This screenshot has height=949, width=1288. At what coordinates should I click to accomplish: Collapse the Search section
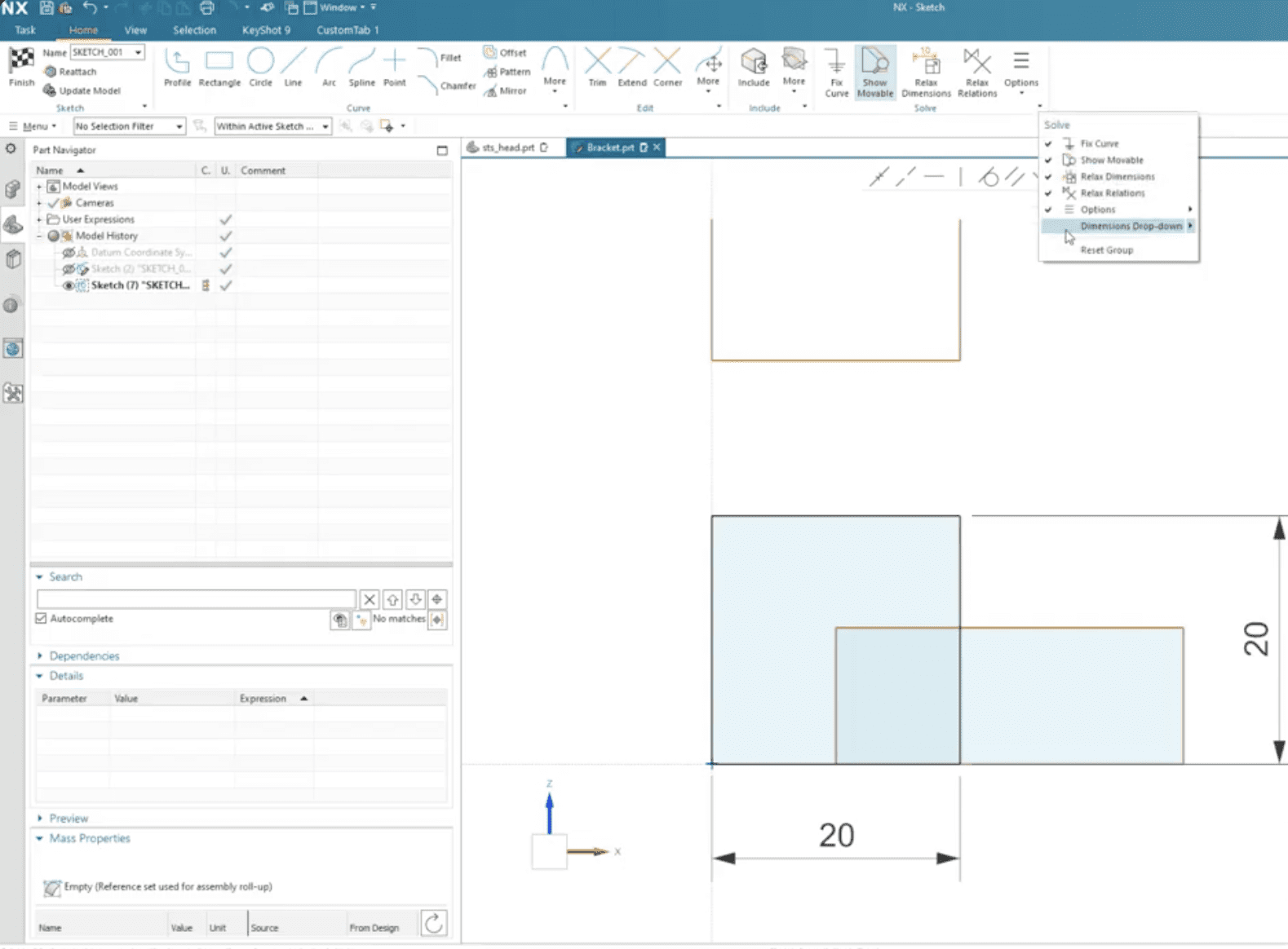[x=39, y=576]
